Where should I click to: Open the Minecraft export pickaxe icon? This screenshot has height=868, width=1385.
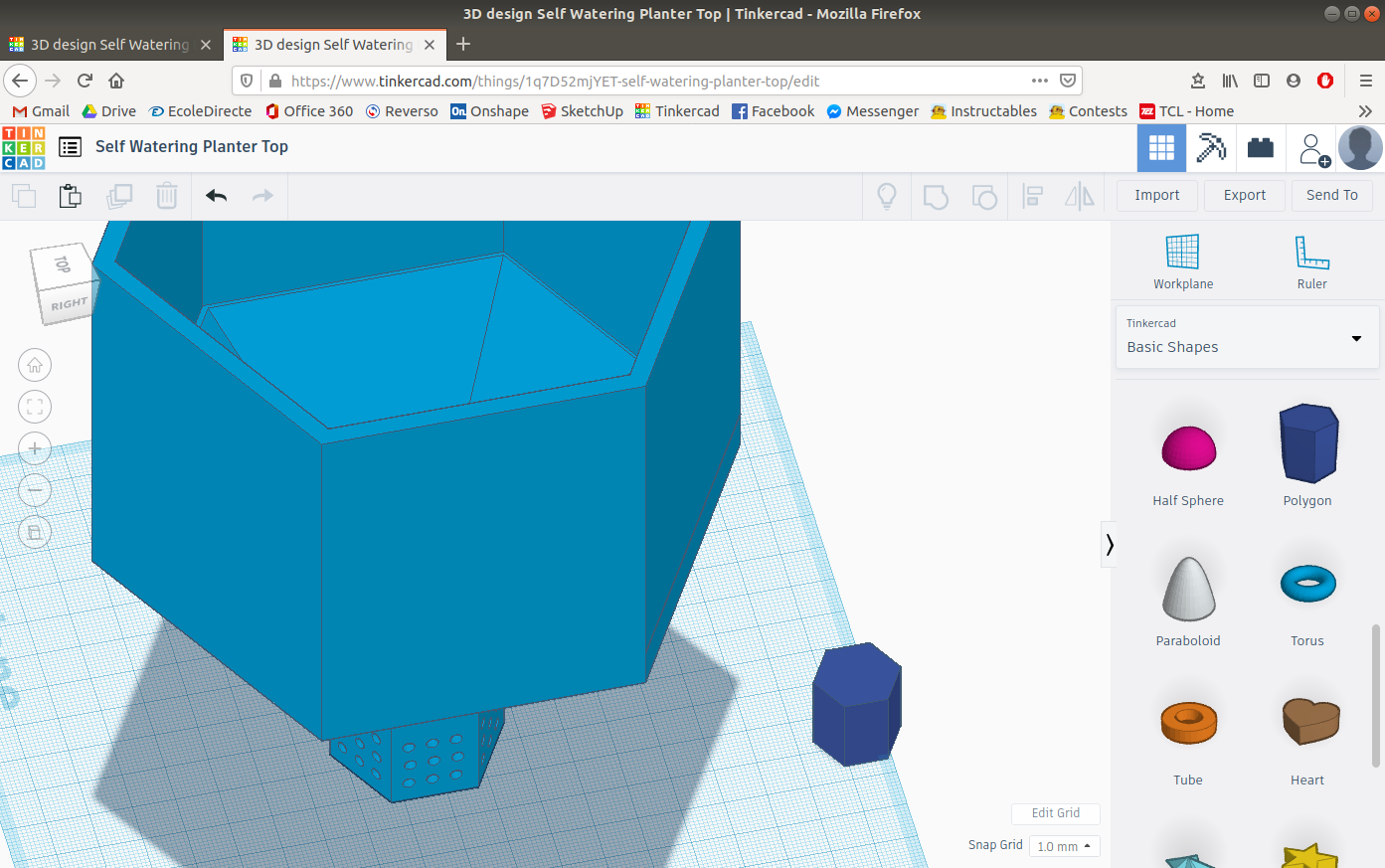click(x=1211, y=147)
